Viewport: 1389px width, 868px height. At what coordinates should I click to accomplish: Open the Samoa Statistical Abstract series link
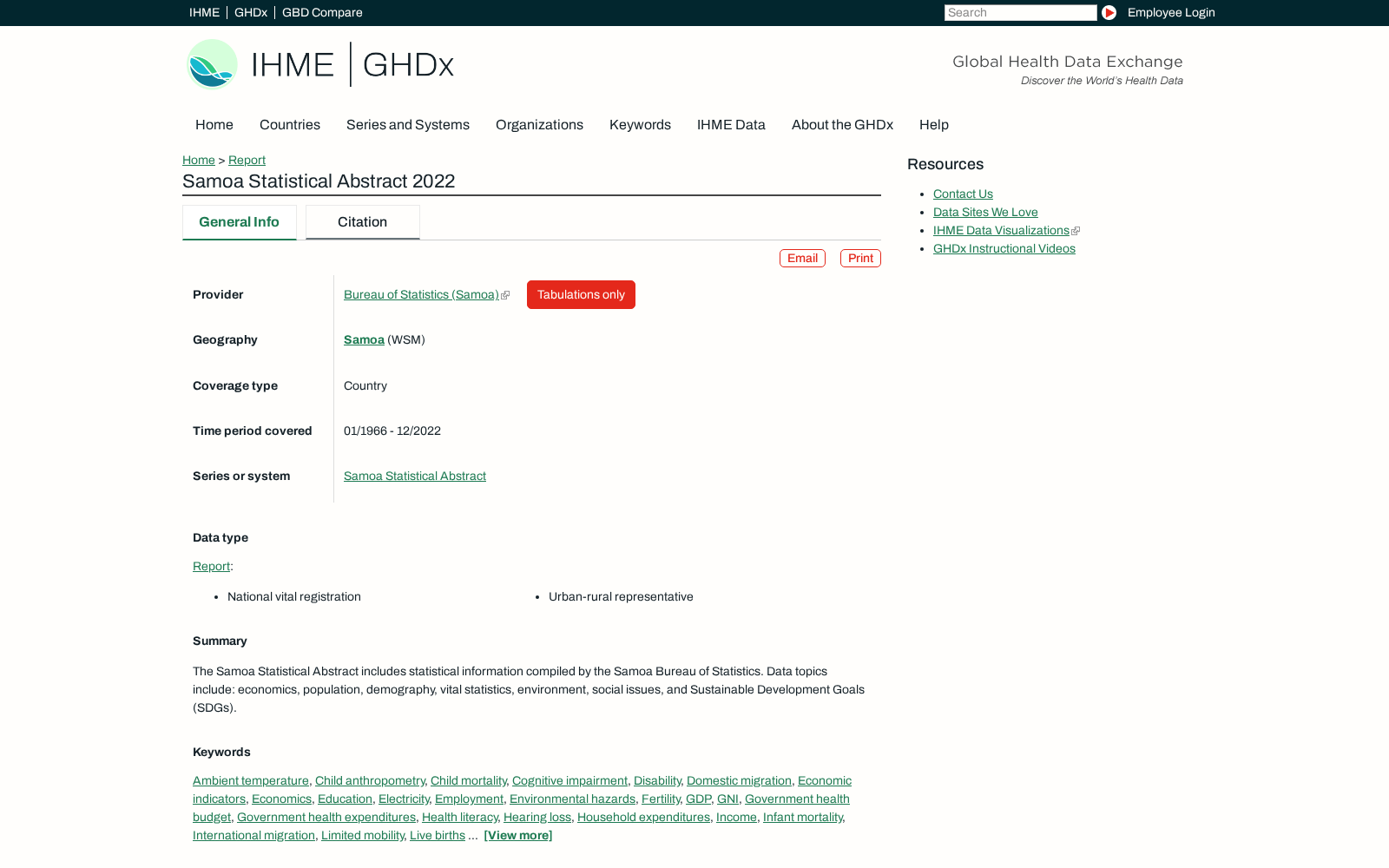point(415,477)
